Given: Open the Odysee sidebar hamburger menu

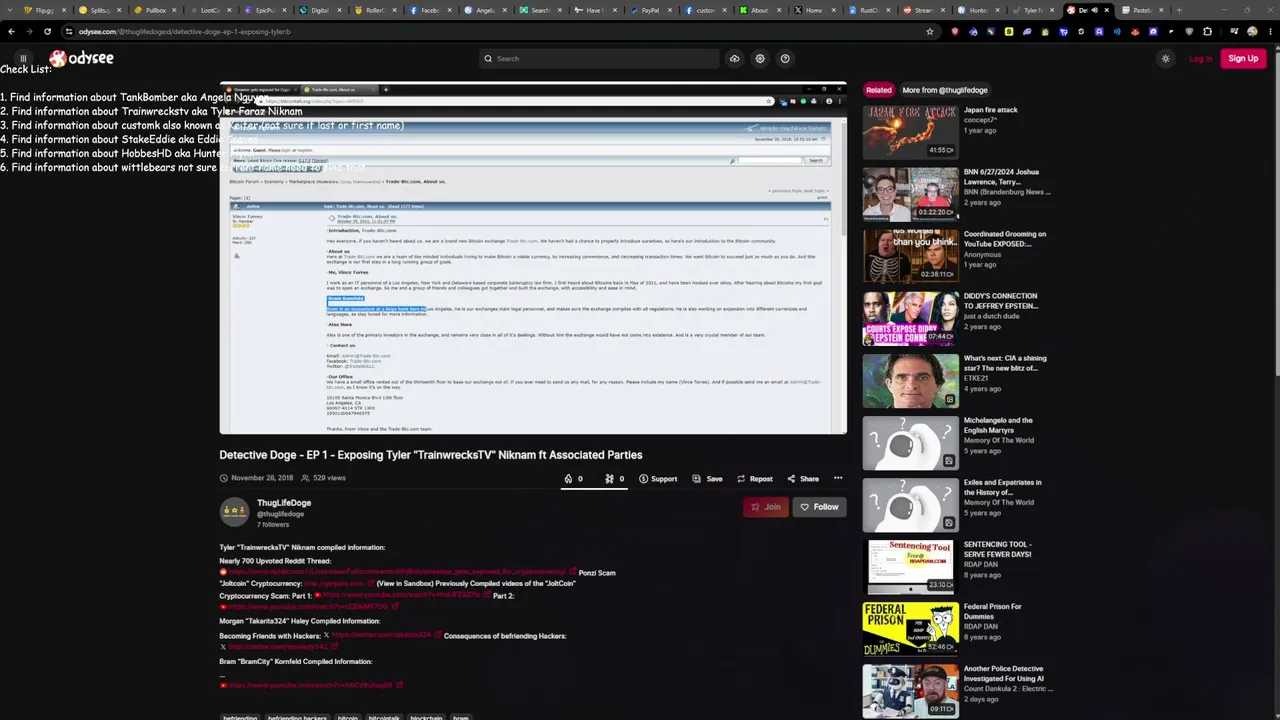Looking at the screenshot, I should [23, 58].
